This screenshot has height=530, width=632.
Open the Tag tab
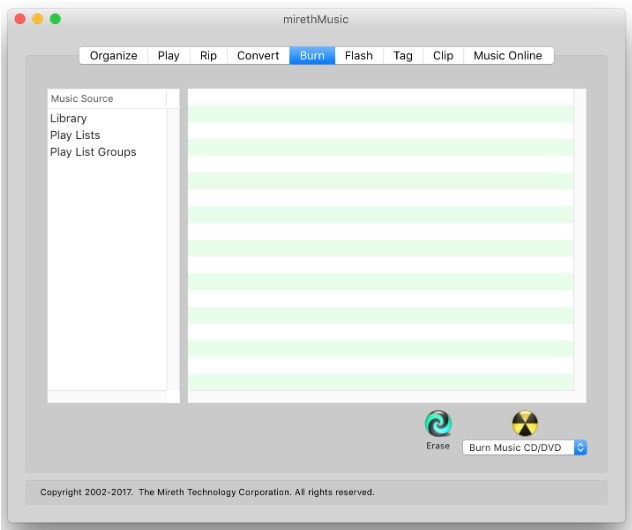coord(403,56)
